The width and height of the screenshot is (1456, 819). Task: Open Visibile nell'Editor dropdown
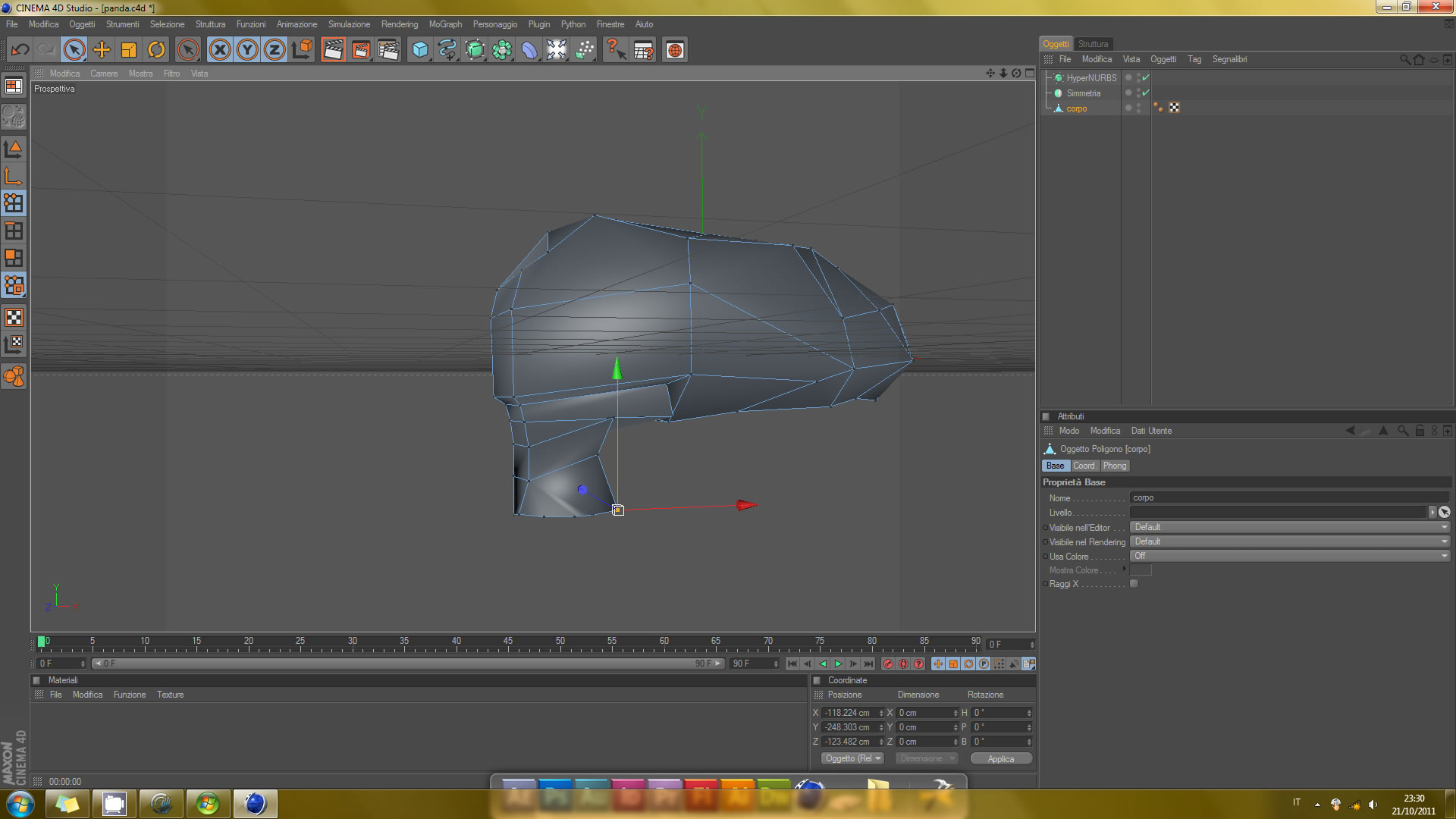1289,527
